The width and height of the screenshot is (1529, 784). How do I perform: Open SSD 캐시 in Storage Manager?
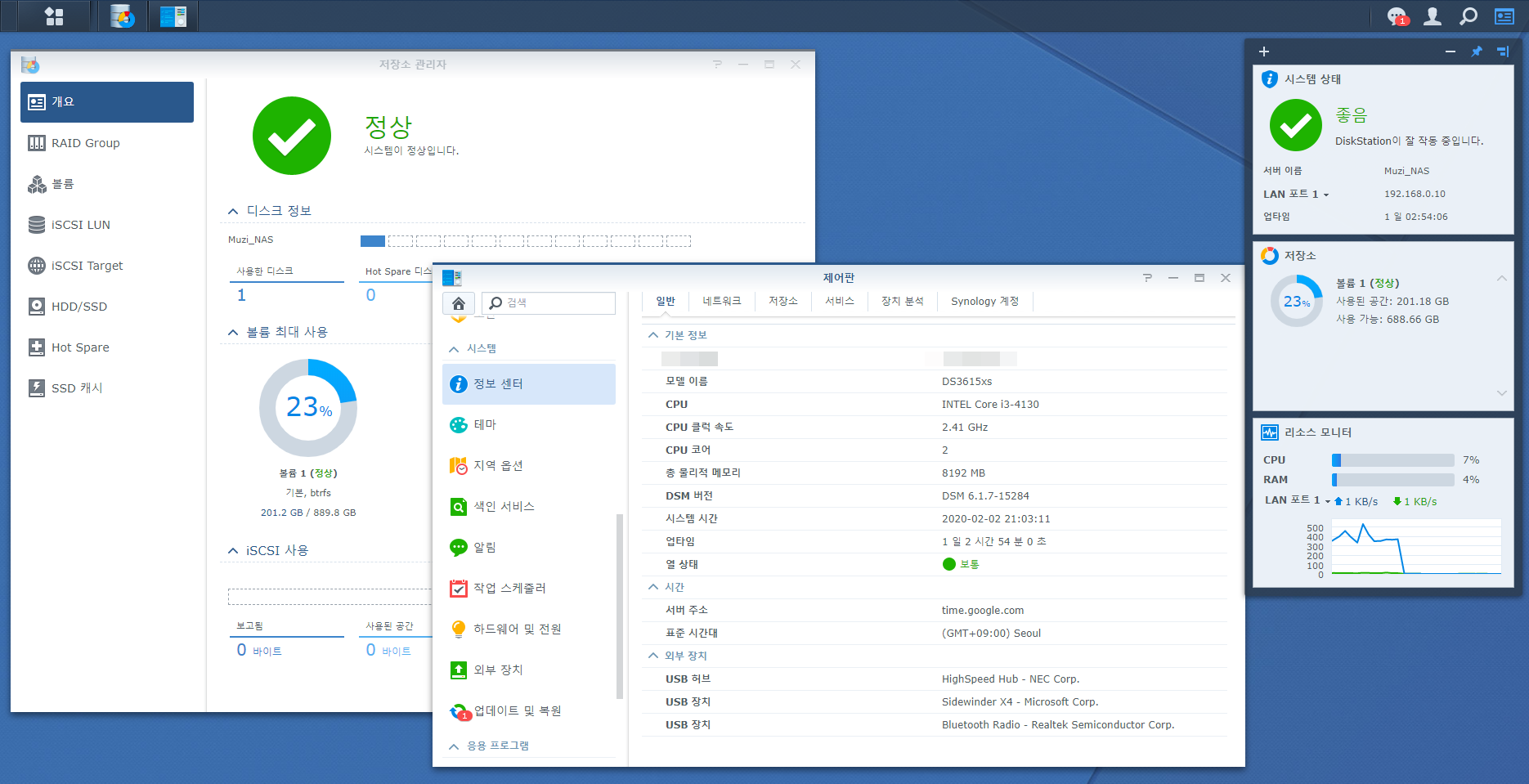pos(107,388)
